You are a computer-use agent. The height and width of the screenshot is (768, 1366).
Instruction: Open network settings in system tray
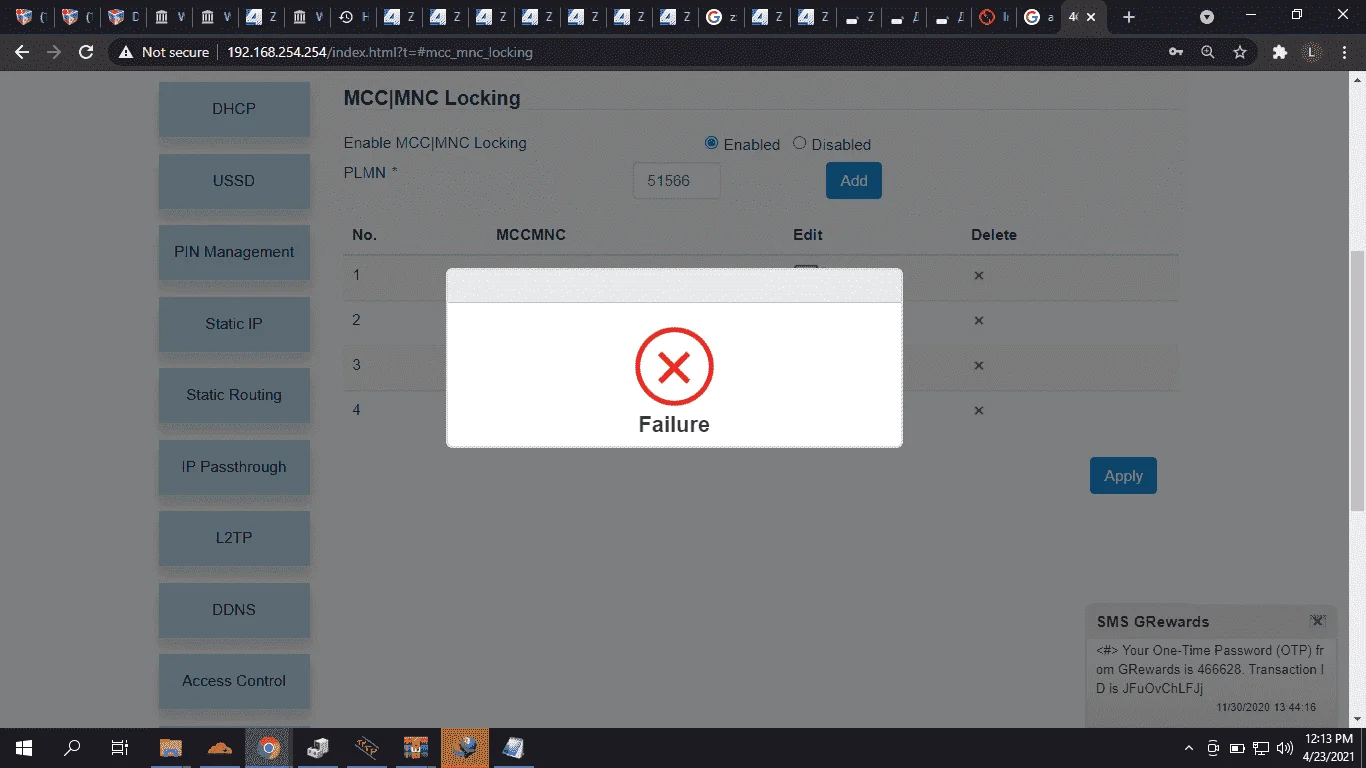[x=1261, y=748]
